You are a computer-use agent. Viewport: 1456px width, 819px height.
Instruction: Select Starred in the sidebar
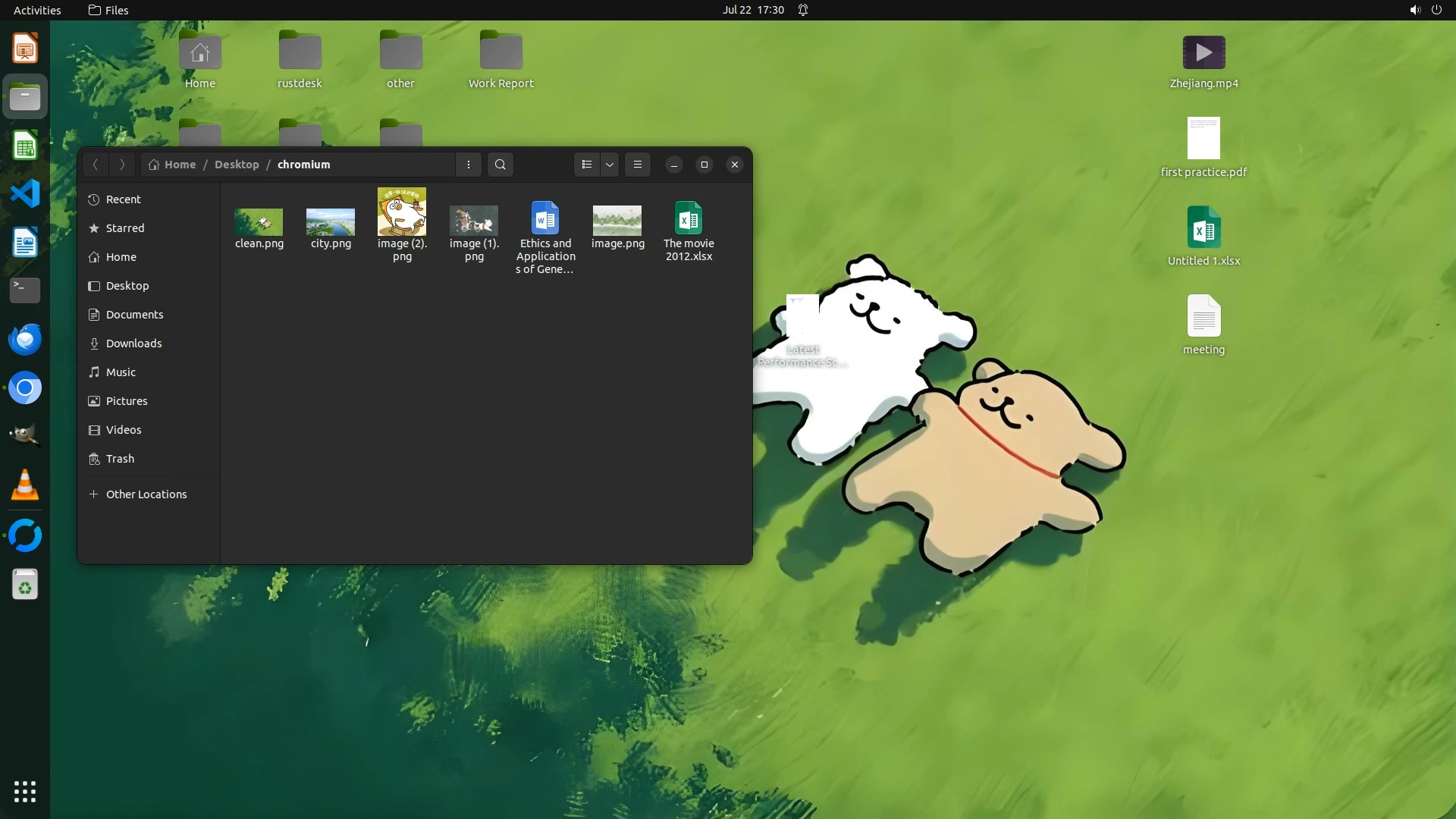(125, 228)
